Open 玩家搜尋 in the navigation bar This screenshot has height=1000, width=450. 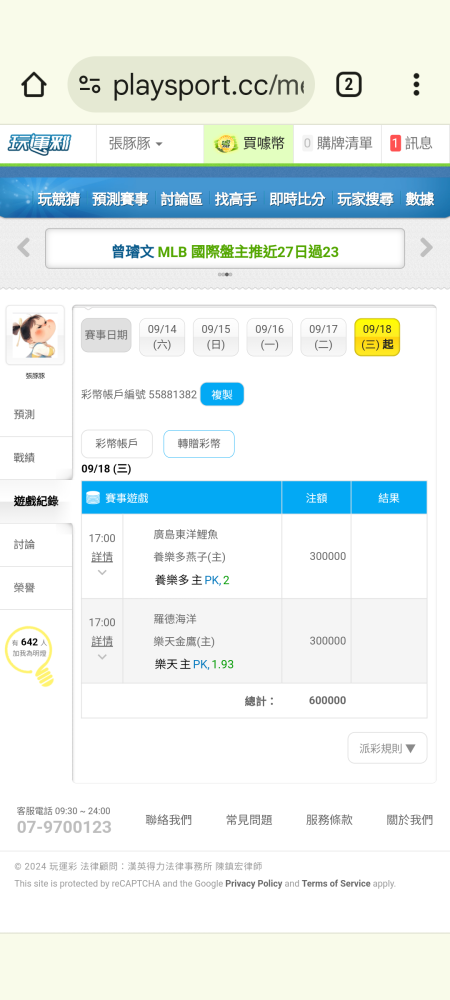coord(365,199)
